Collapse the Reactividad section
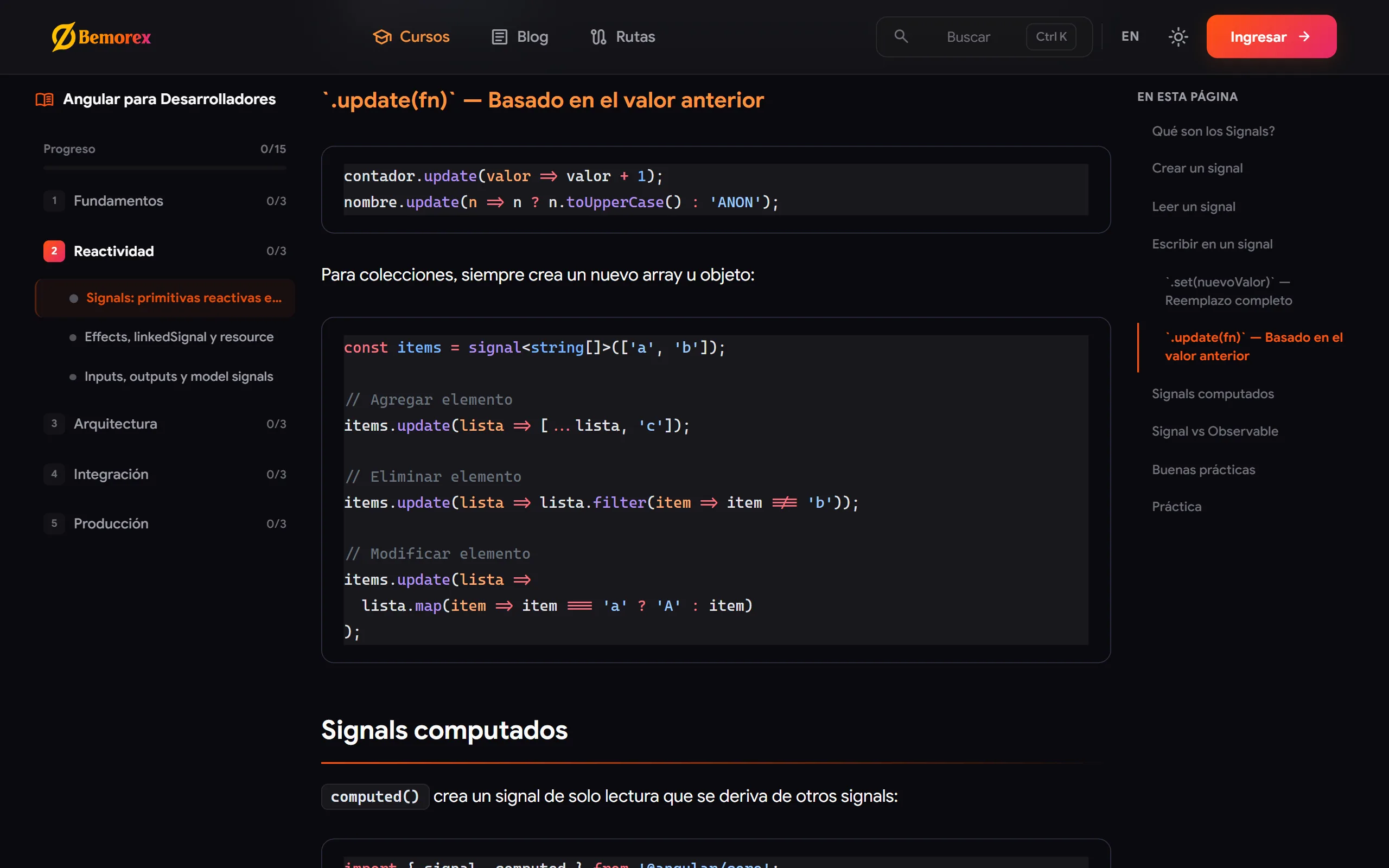Viewport: 1389px width, 868px height. pos(165,251)
